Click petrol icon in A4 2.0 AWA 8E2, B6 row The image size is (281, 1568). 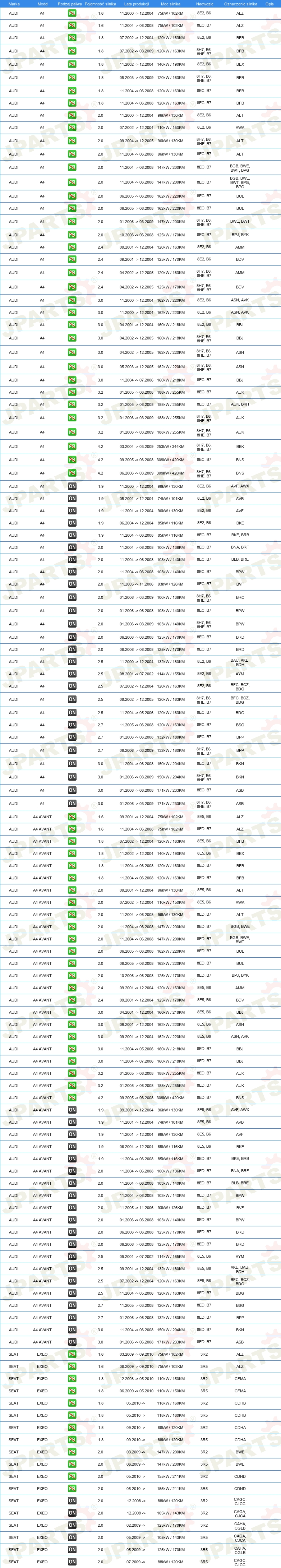pos(72,128)
